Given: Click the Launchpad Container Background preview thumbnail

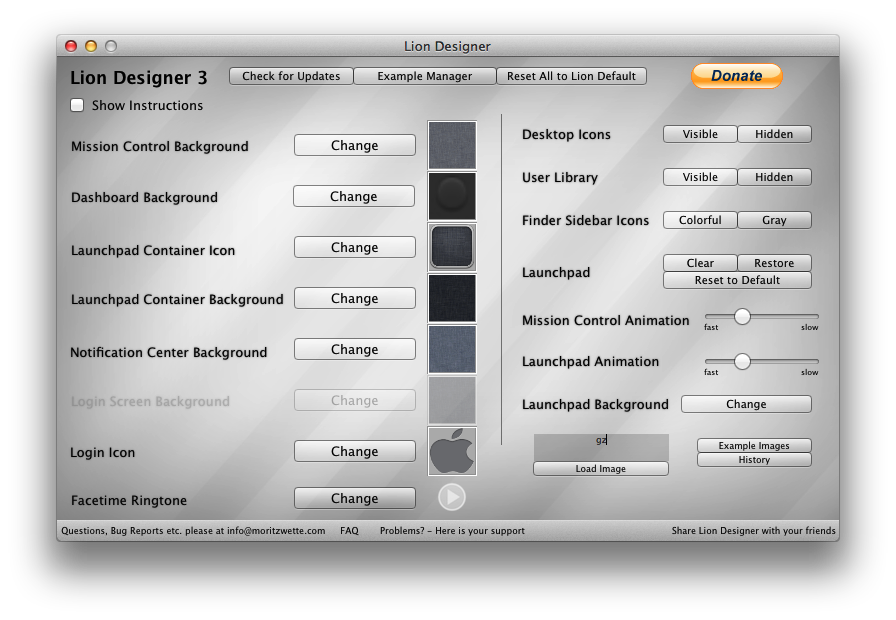Looking at the screenshot, I should [452, 298].
